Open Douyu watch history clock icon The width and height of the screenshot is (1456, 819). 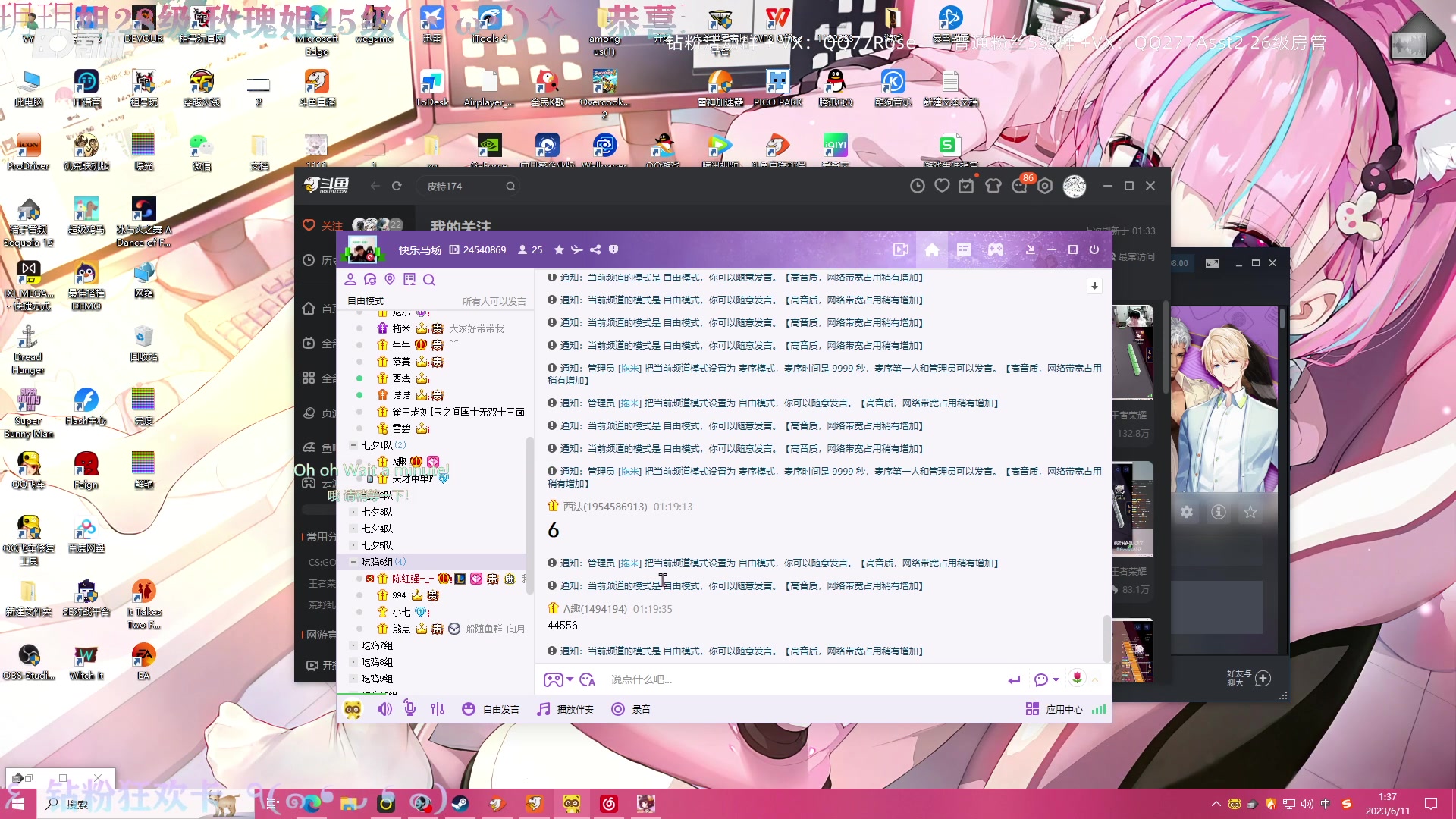[918, 186]
